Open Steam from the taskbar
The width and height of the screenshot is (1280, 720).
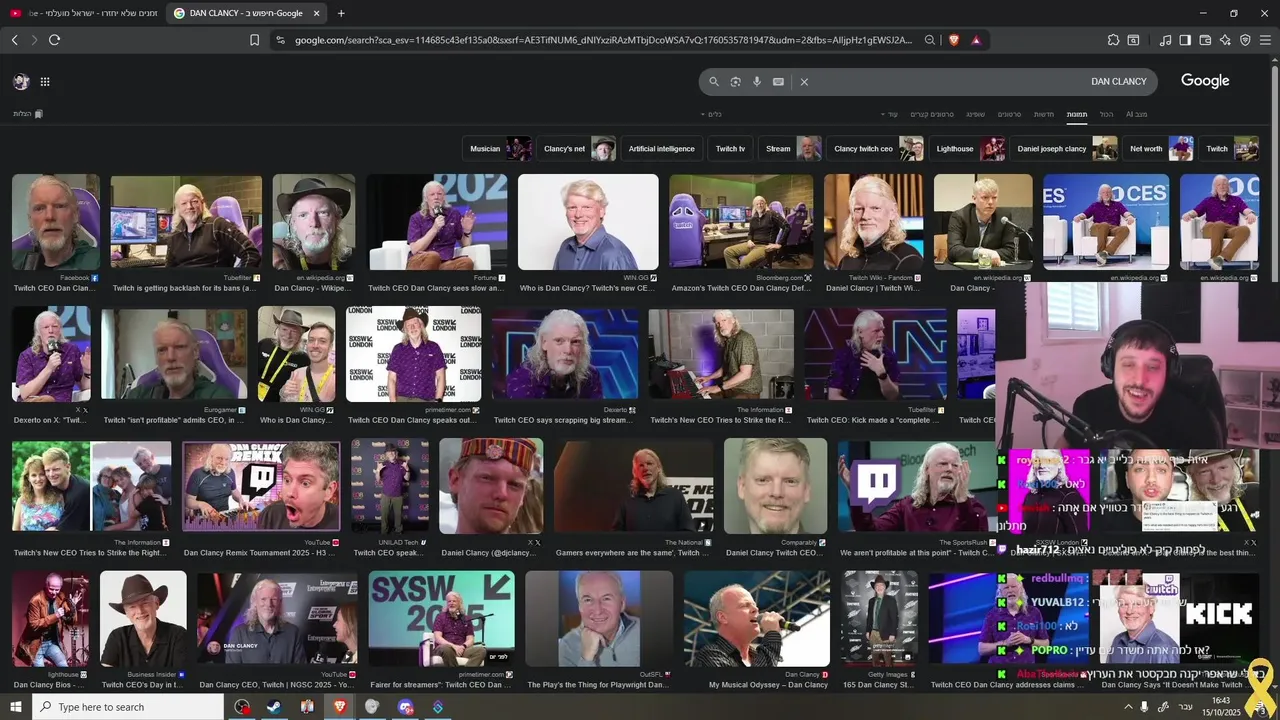click(x=274, y=707)
